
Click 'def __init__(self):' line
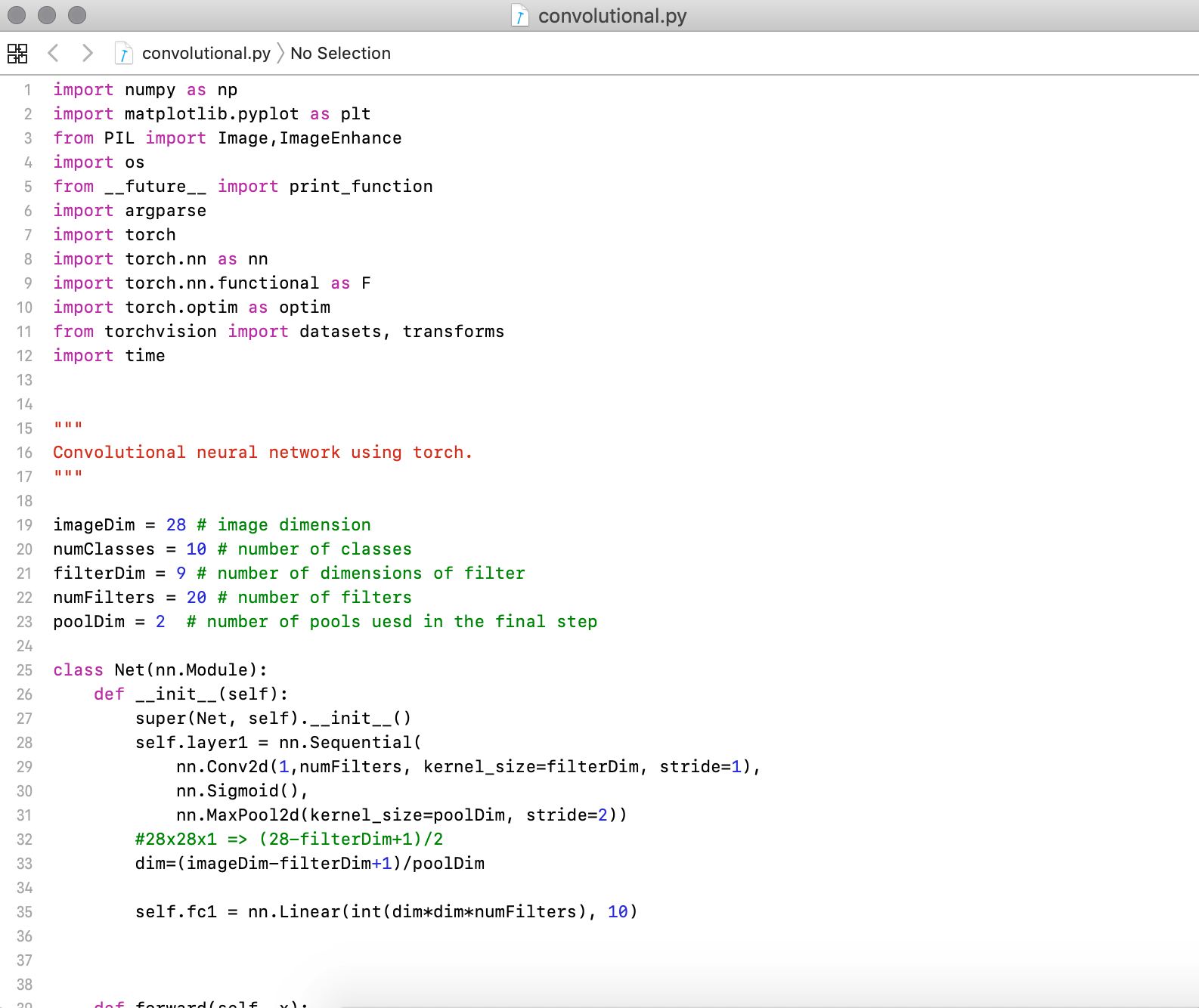[191, 694]
